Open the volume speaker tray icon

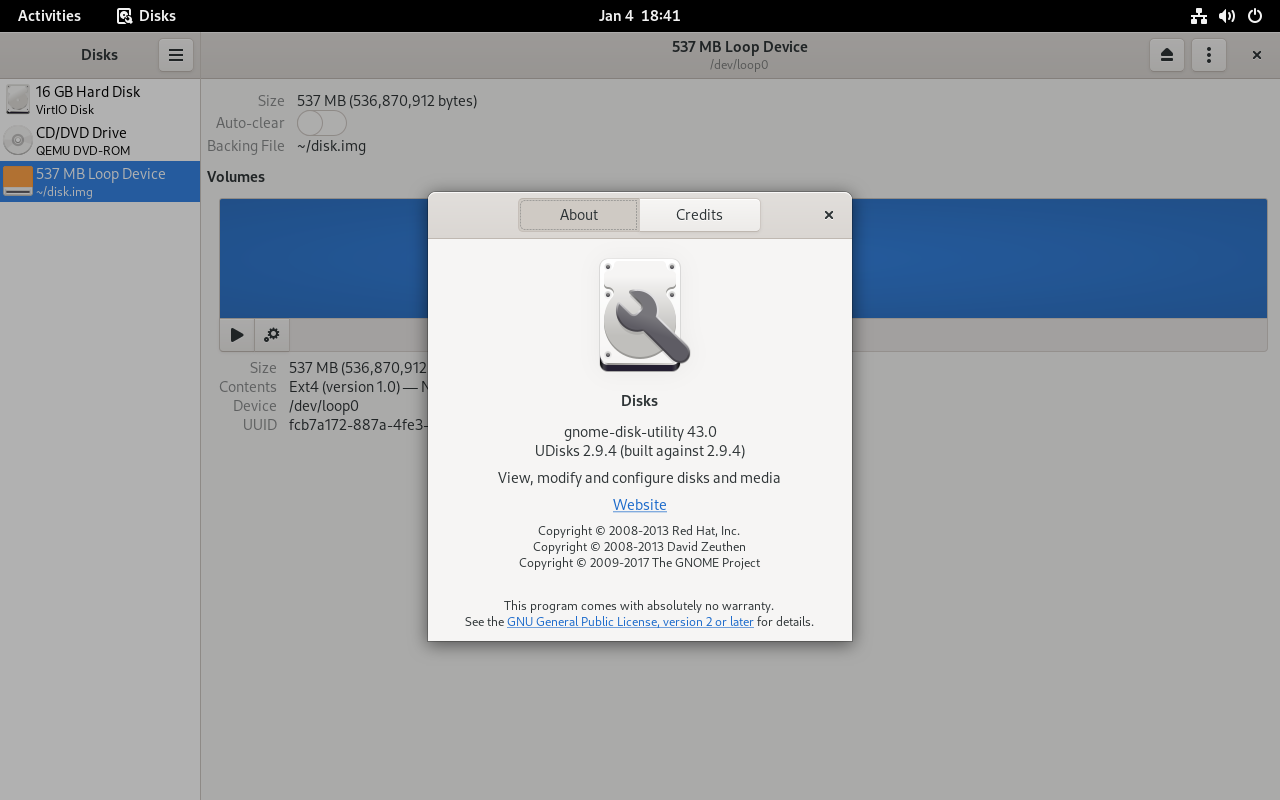click(1227, 16)
